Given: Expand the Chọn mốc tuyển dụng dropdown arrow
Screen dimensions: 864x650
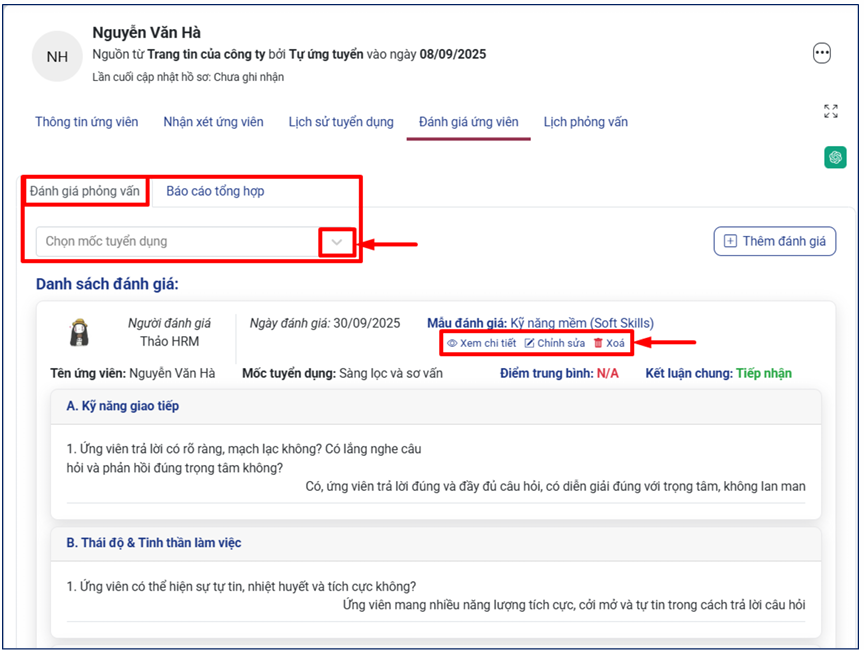Looking at the screenshot, I should pyautogui.click(x=337, y=242).
